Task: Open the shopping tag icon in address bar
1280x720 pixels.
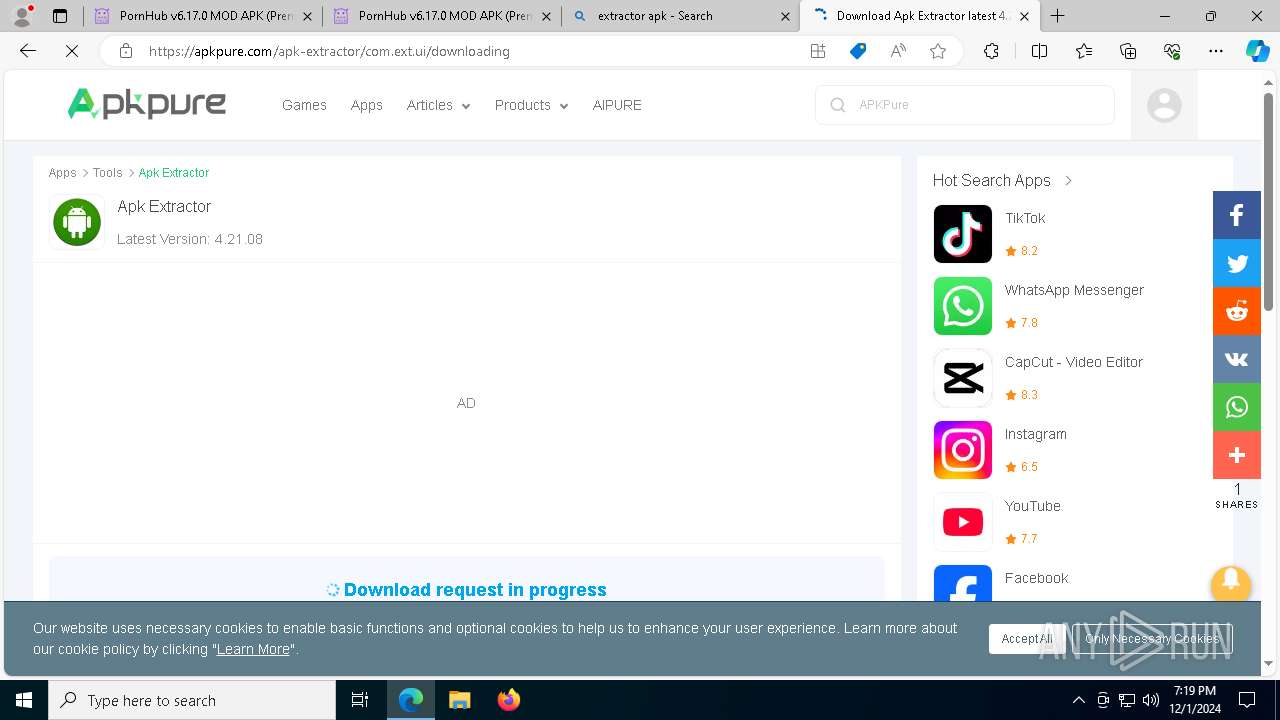Action: tap(858, 51)
